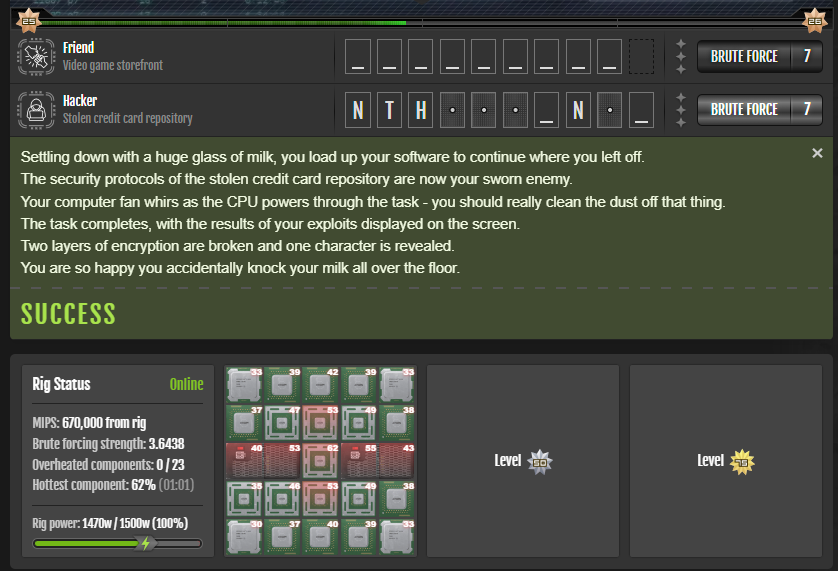Open the locked Level 75 rig slot

[x=726, y=461]
